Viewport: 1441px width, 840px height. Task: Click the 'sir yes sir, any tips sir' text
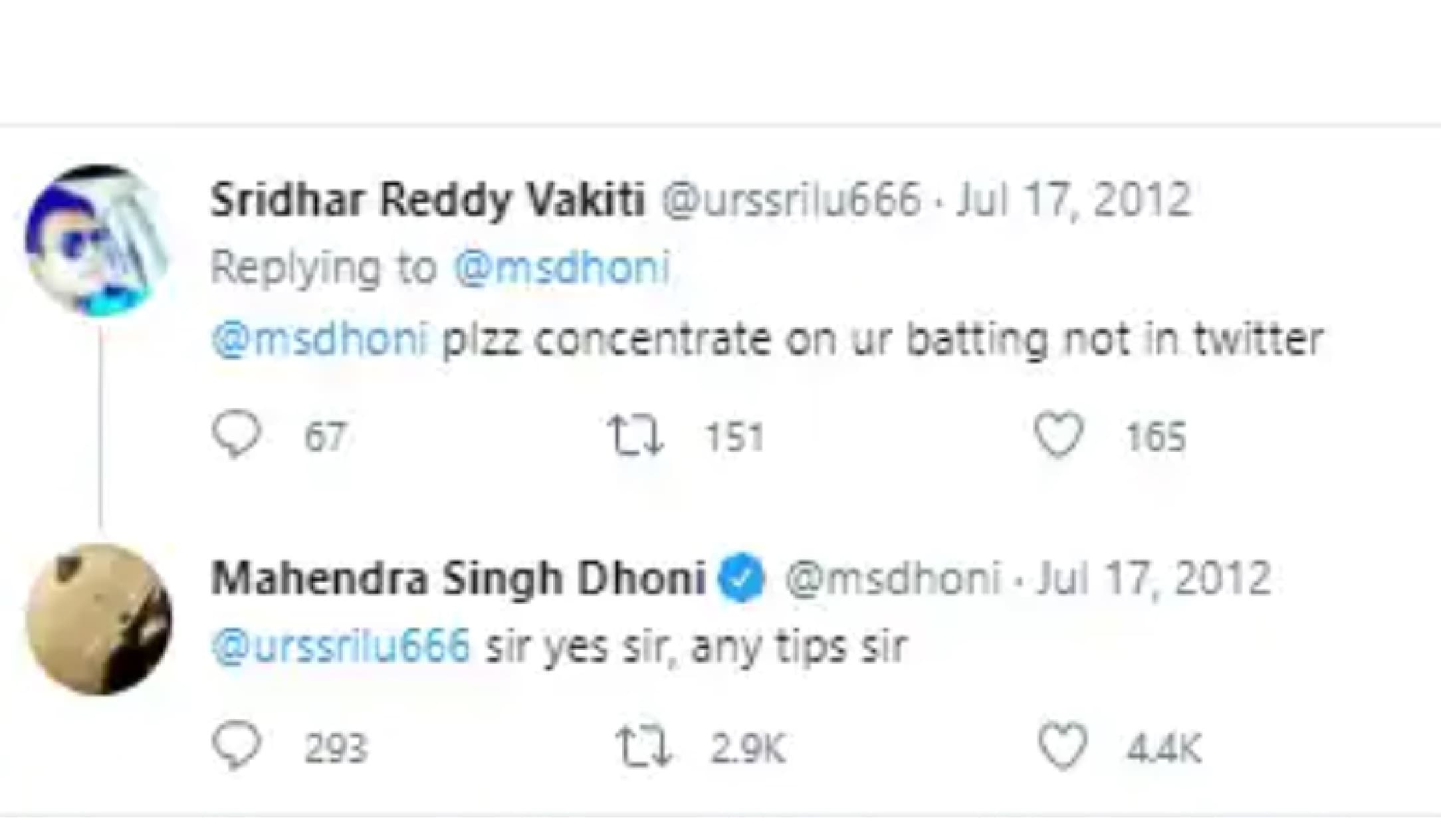[x=695, y=646]
